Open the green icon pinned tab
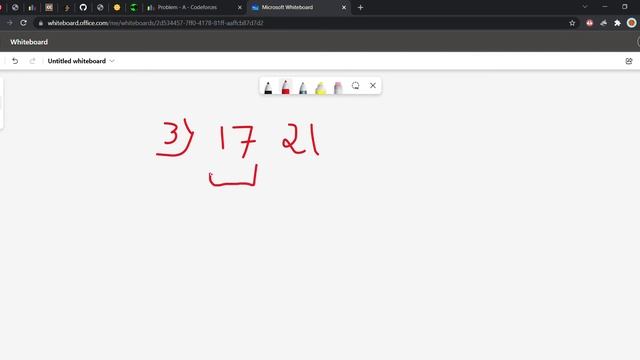Image resolution: width=640 pixels, height=360 pixels. [x=133, y=7]
